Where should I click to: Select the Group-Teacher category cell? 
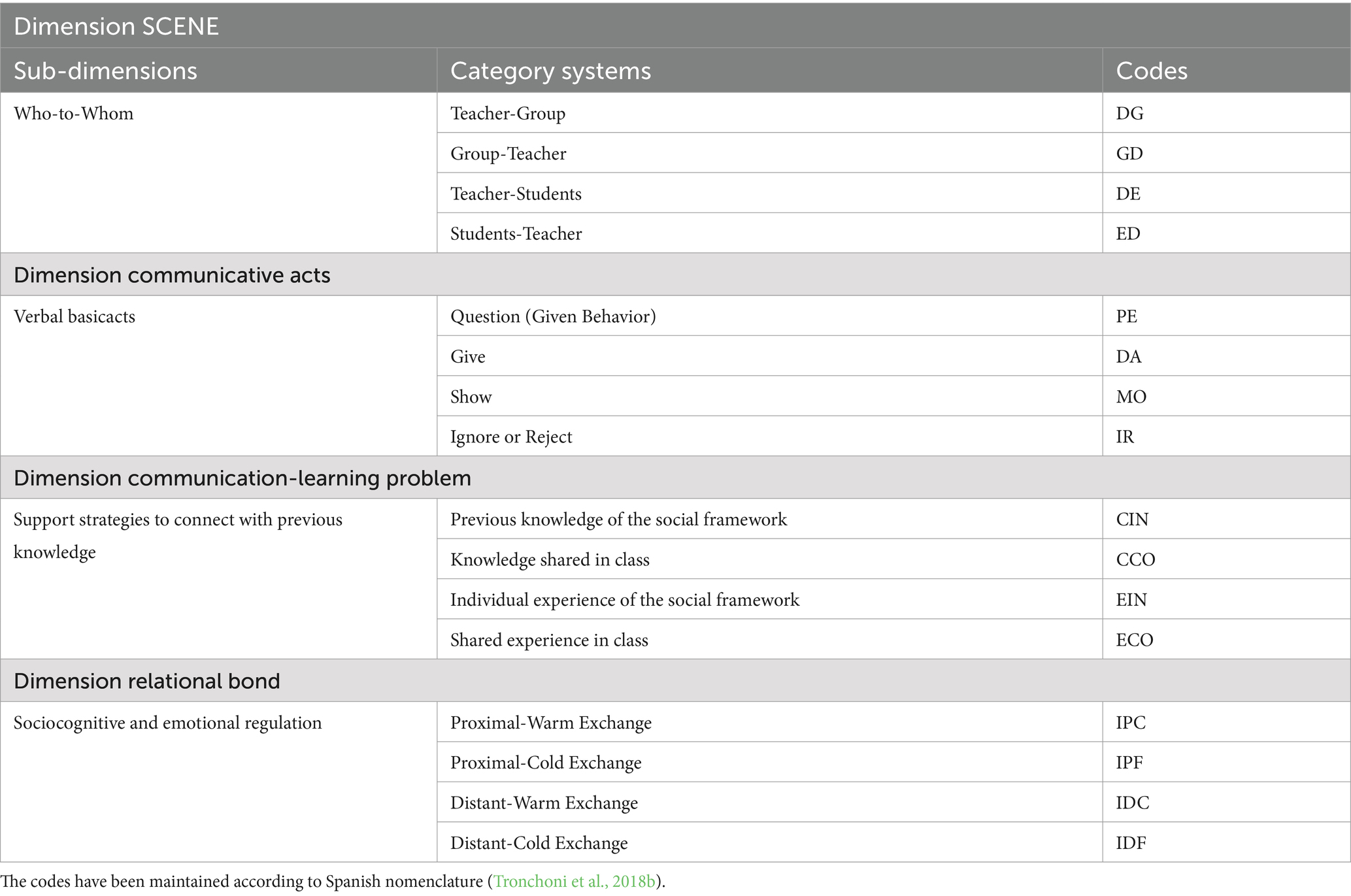pos(770,154)
